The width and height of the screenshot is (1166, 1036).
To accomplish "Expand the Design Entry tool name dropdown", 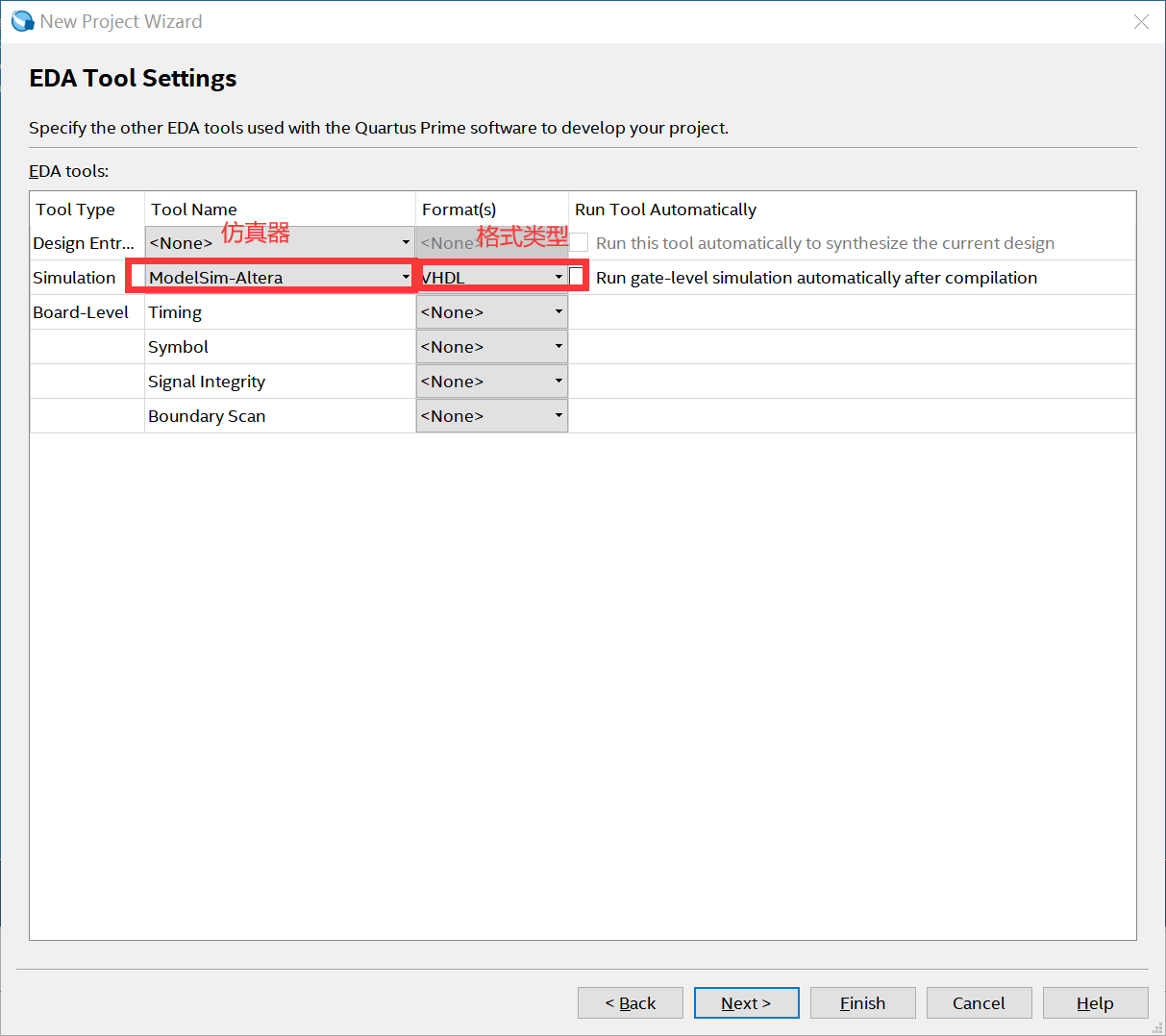I will (279, 243).
